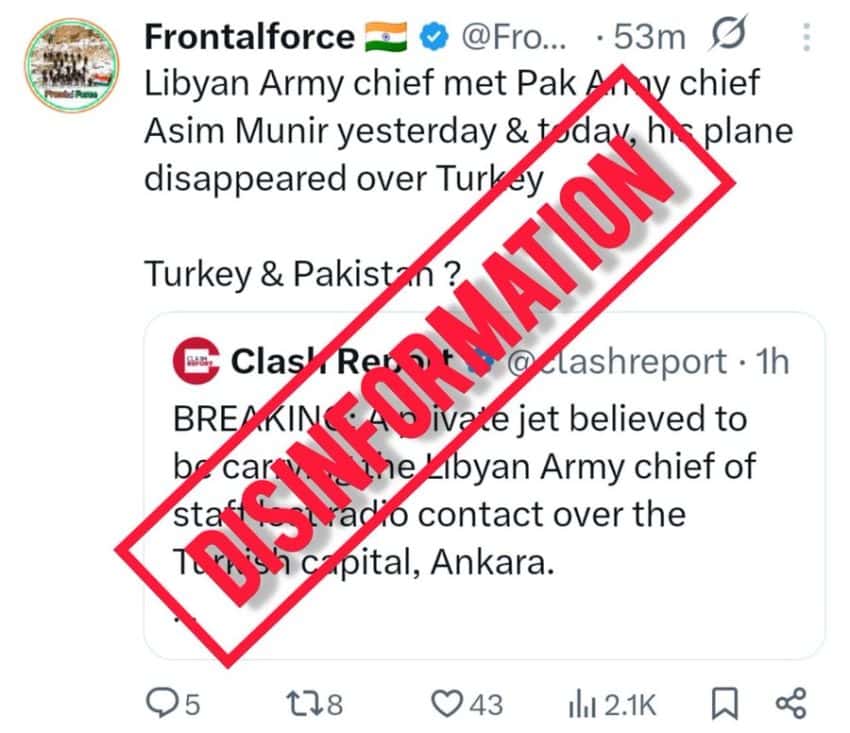Open Frontalforce's profile picture
This screenshot has width=850, height=733.
(72, 60)
